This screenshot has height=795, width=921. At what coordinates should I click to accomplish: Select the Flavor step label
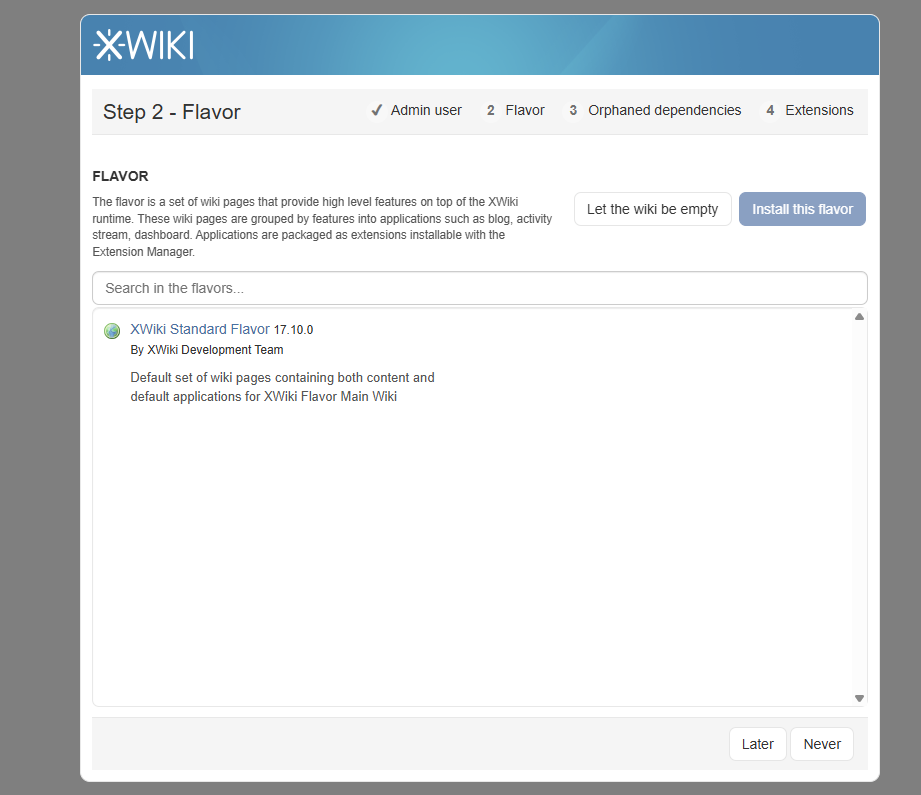click(525, 111)
